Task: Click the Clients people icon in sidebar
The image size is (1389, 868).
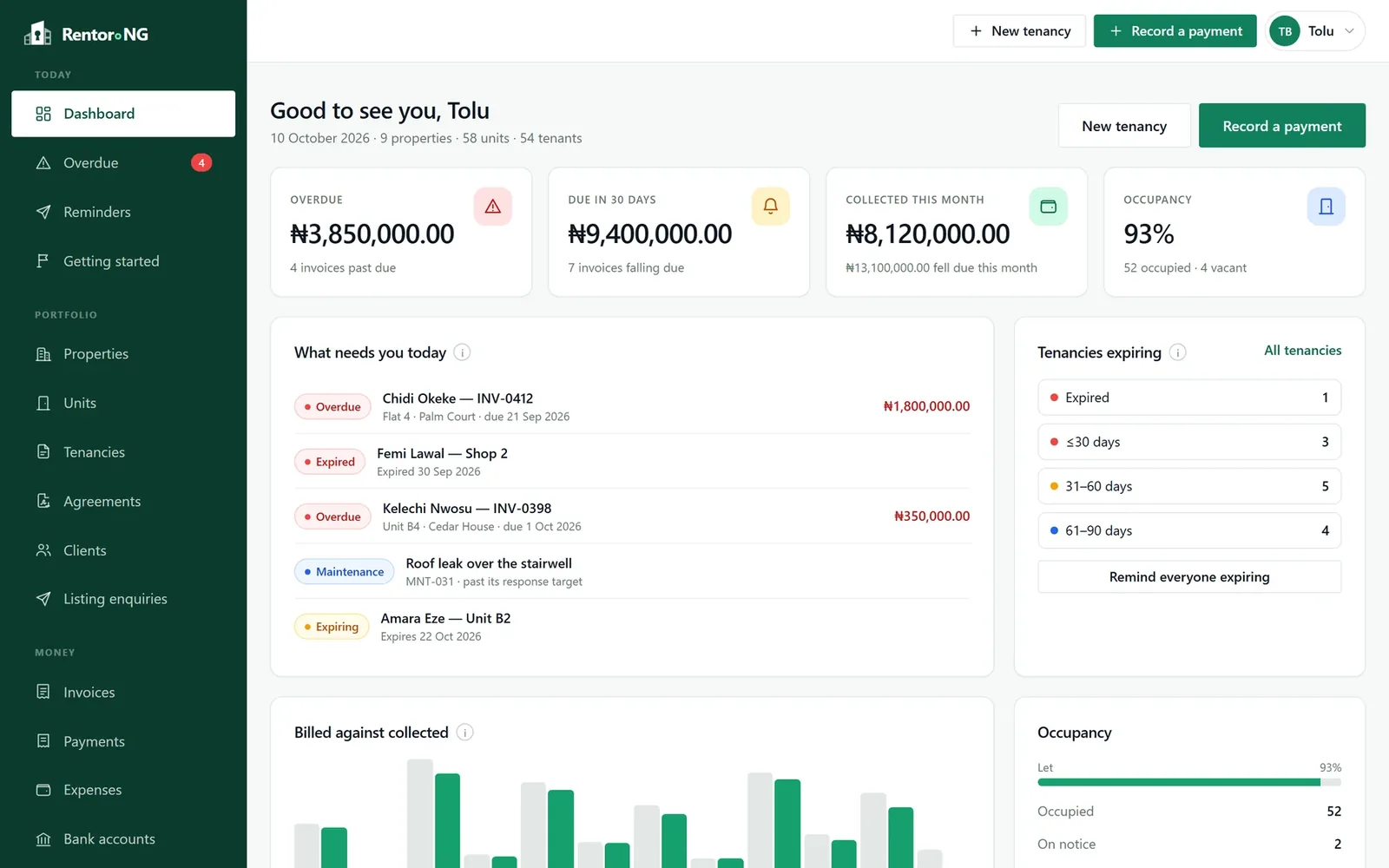Action: pos(43,550)
